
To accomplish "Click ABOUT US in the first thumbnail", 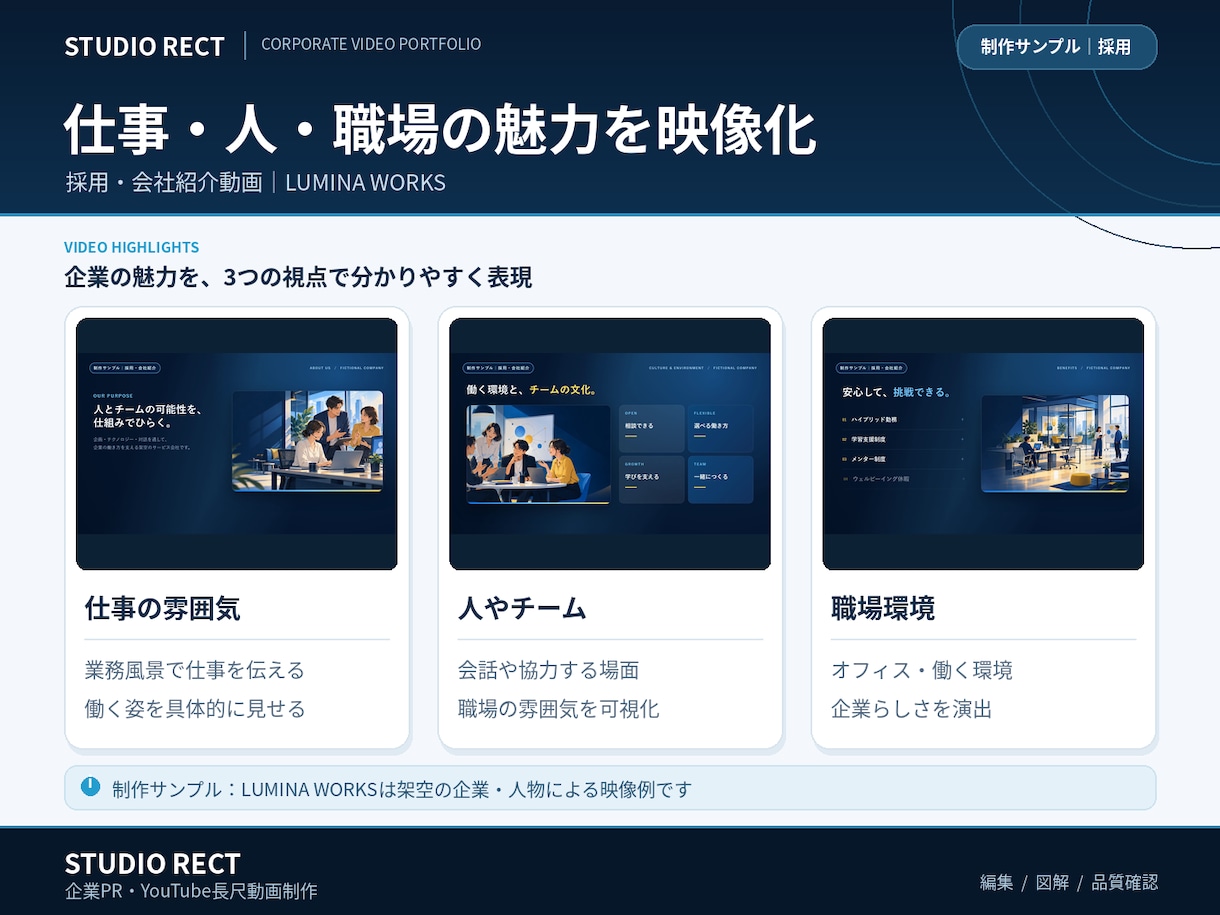I will [320, 368].
